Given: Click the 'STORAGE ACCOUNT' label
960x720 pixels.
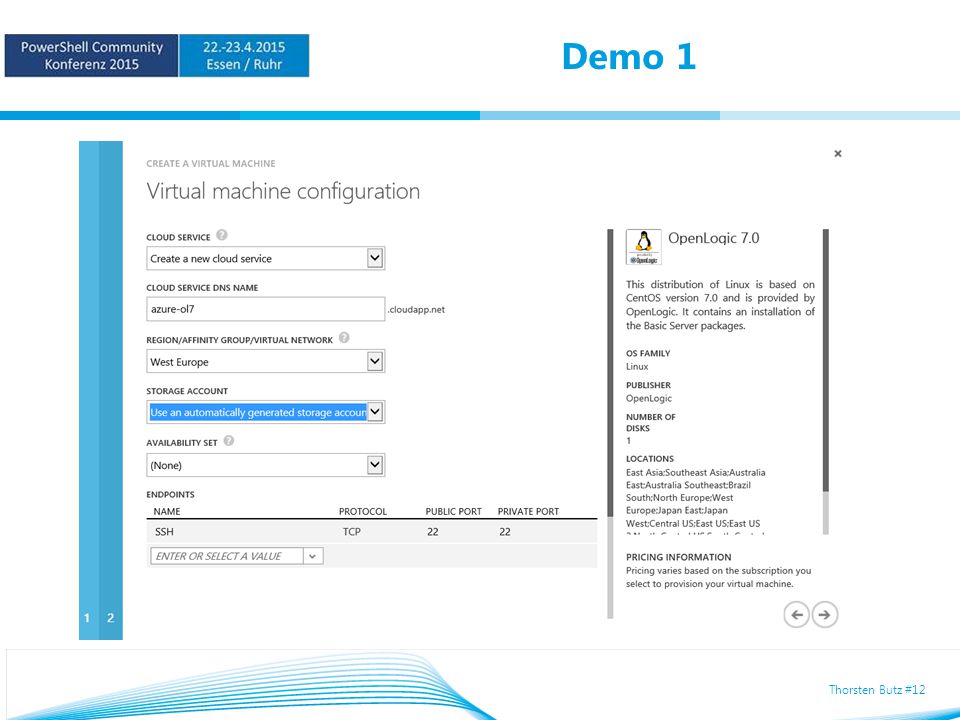Looking at the screenshot, I should coord(187,391).
